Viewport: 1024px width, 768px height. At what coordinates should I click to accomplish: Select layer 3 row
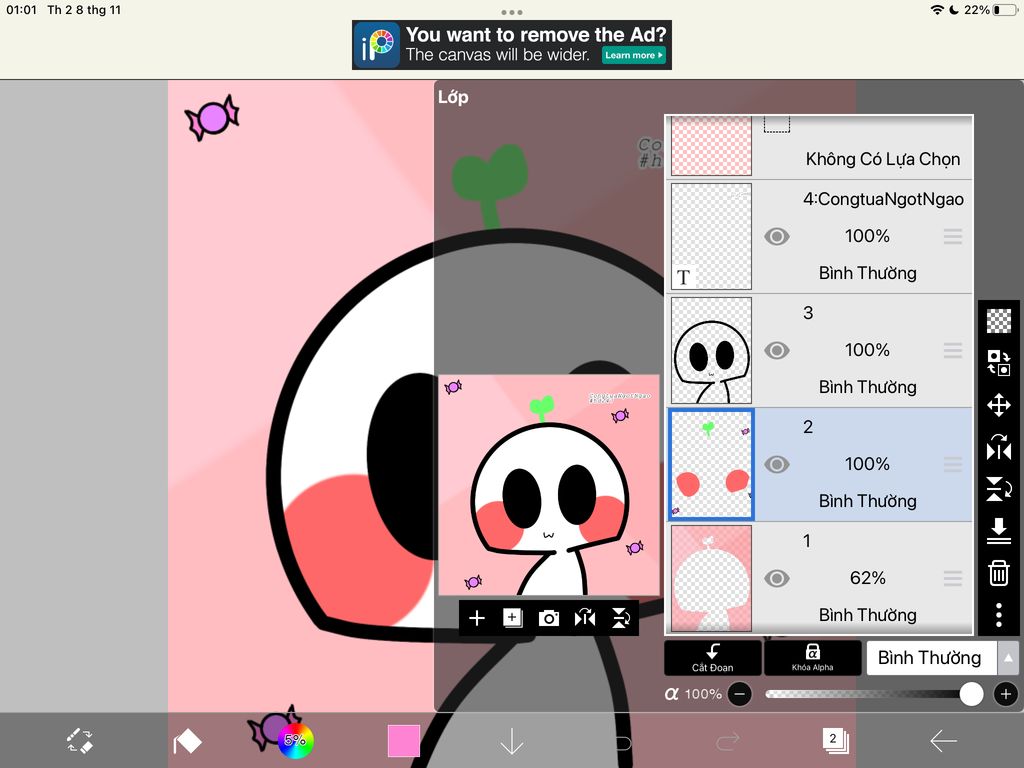(x=820, y=350)
